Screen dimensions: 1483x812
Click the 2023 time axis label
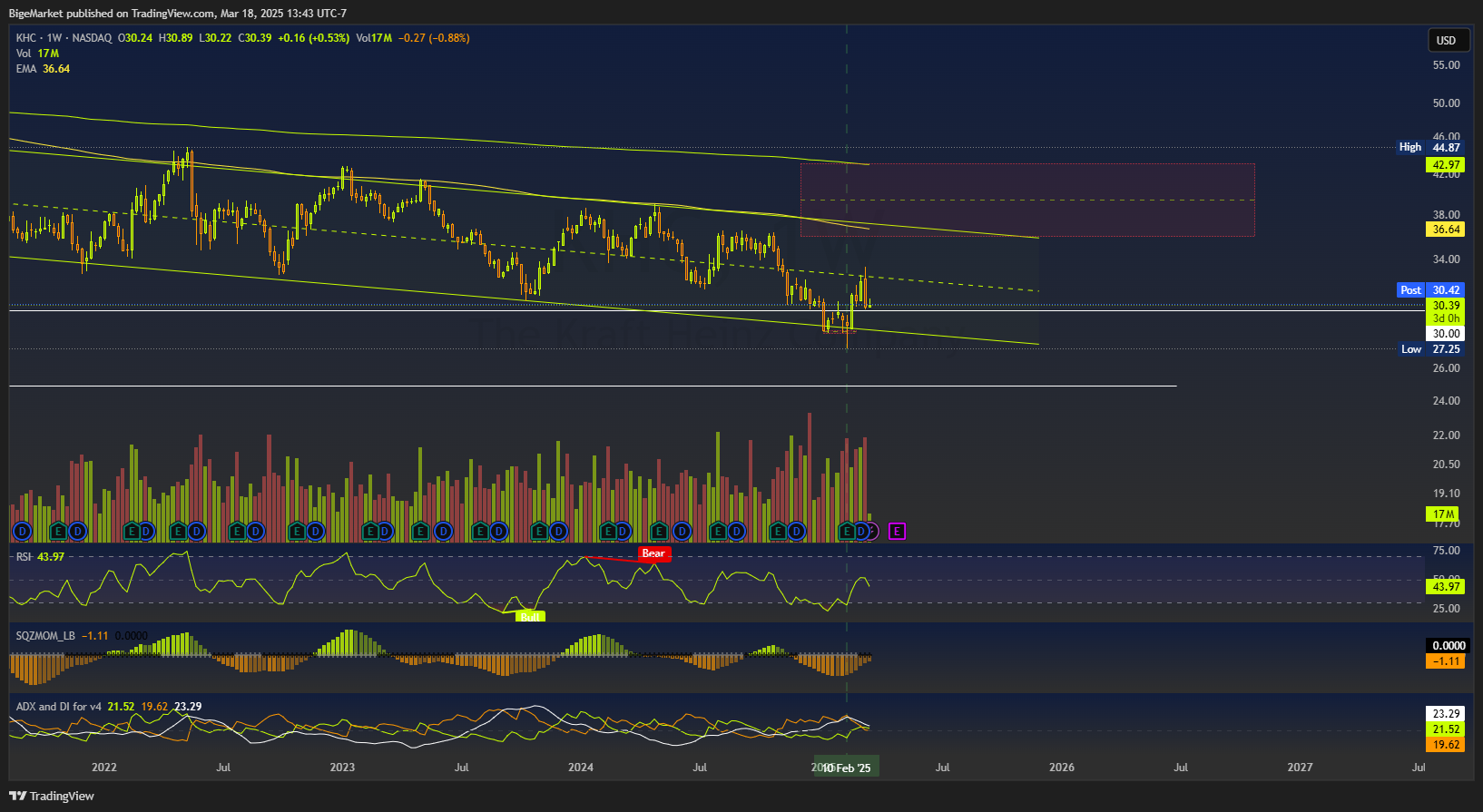pyautogui.click(x=342, y=768)
